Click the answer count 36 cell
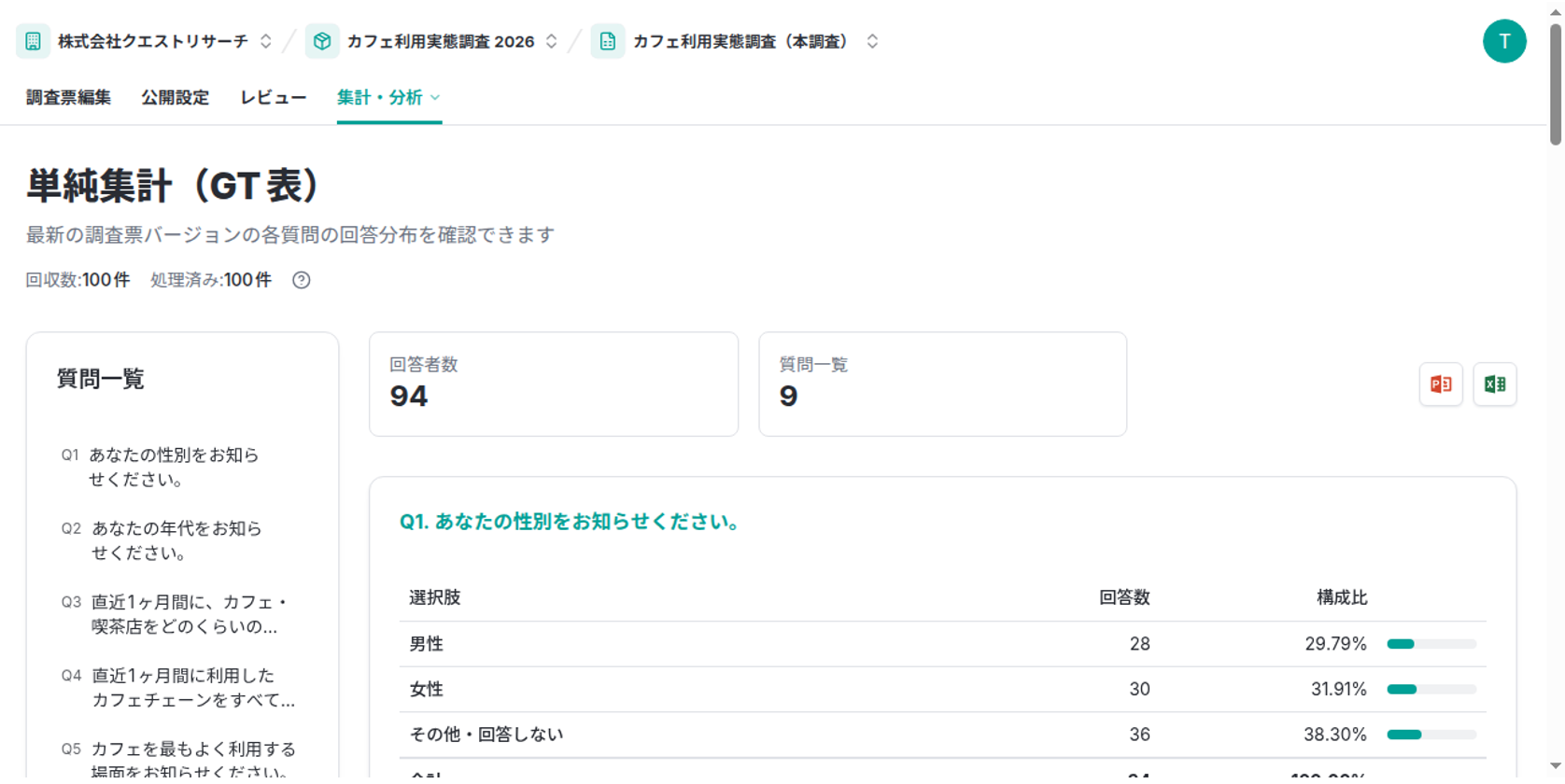 pyautogui.click(x=1139, y=735)
